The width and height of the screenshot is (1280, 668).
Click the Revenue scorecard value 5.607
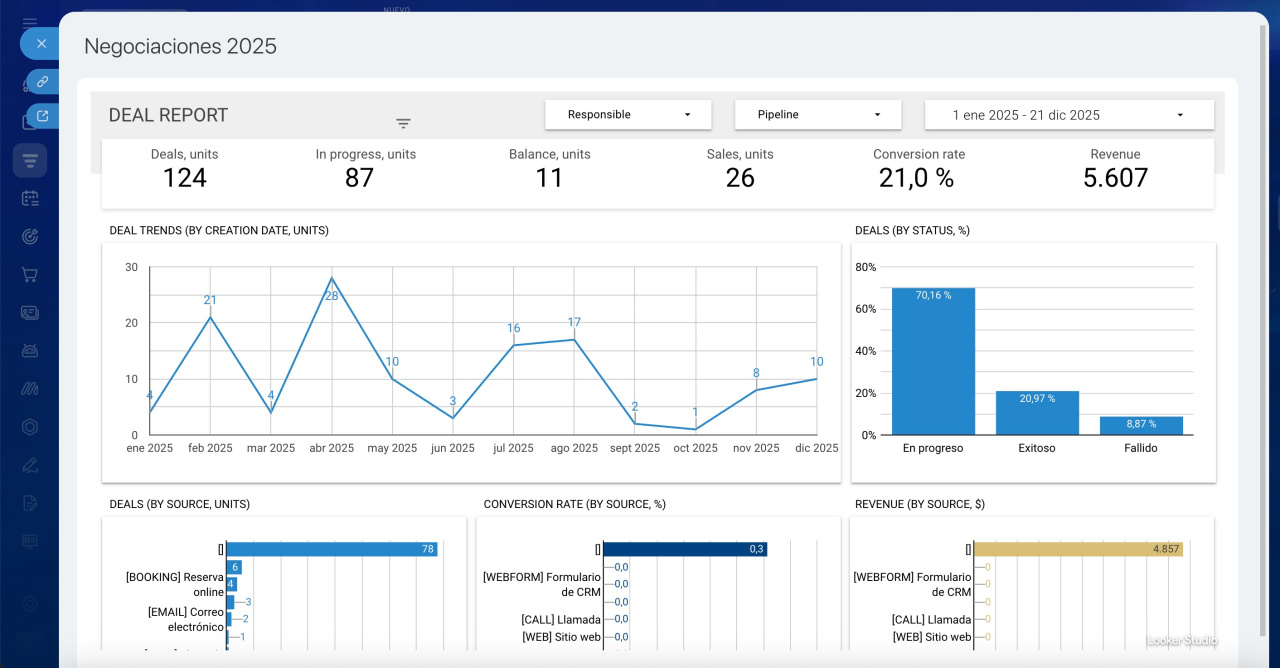(1115, 178)
